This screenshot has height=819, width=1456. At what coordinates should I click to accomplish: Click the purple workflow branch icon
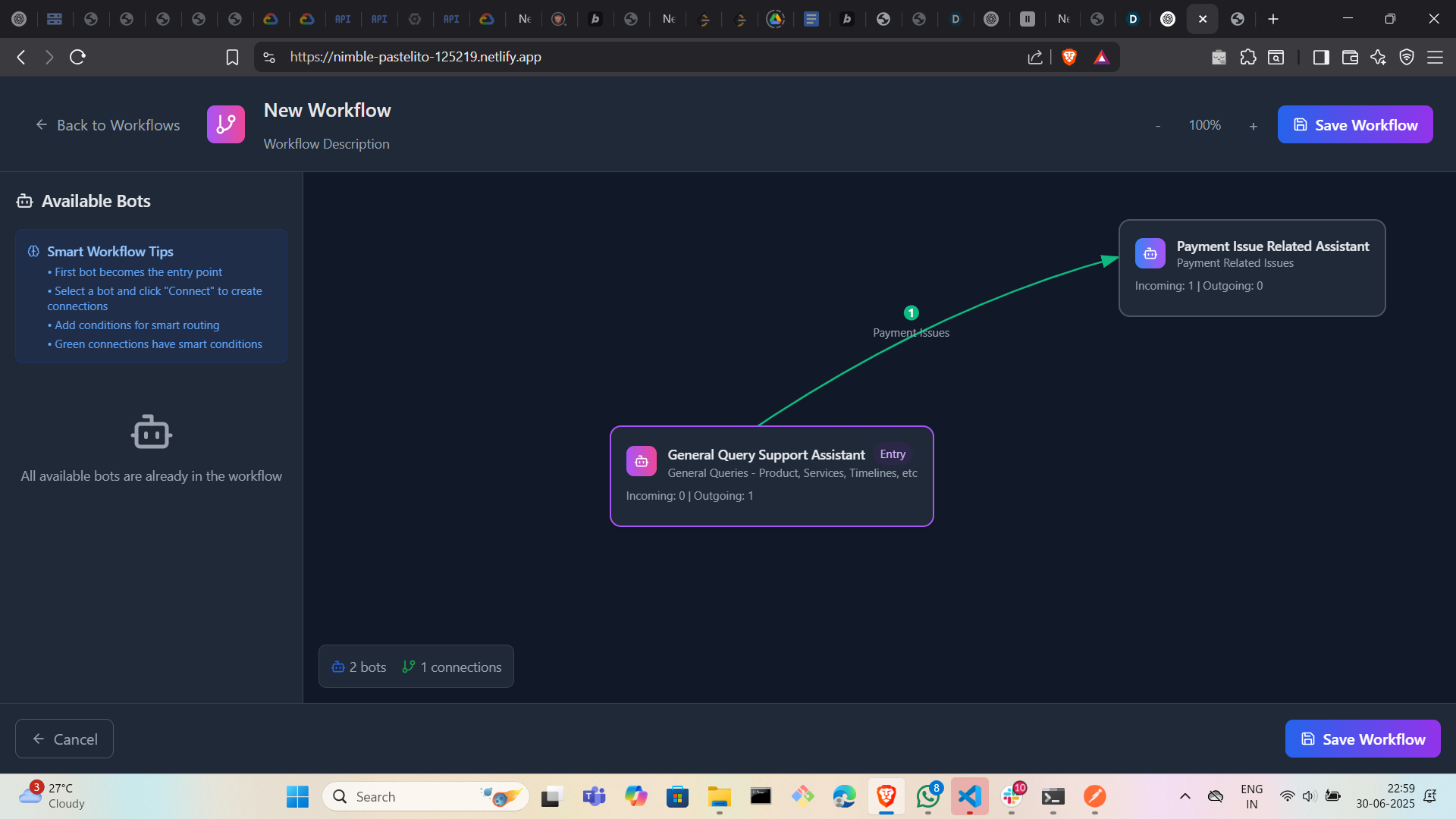pos(226,124)
